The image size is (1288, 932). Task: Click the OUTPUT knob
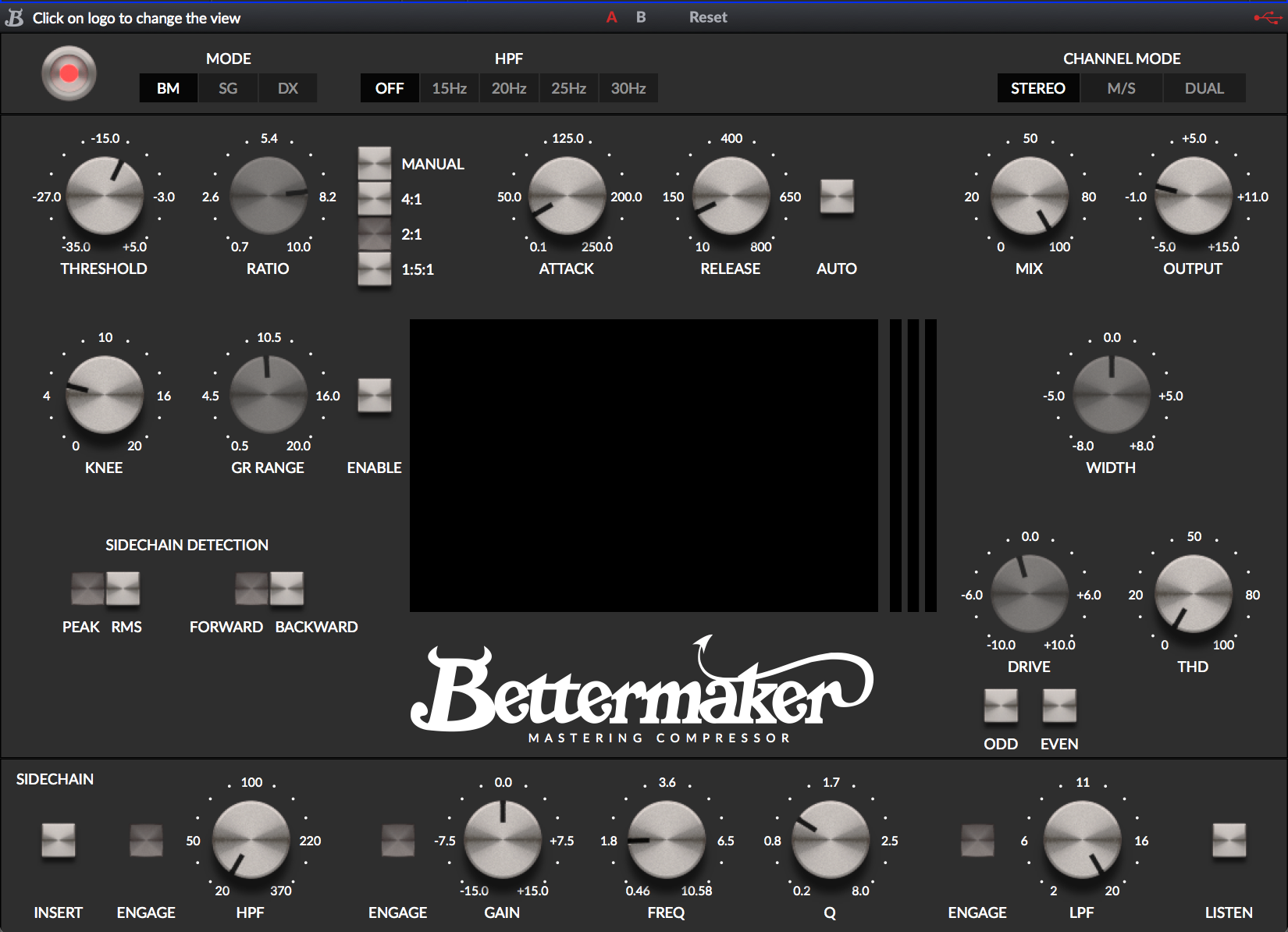tap(1194, 196)
